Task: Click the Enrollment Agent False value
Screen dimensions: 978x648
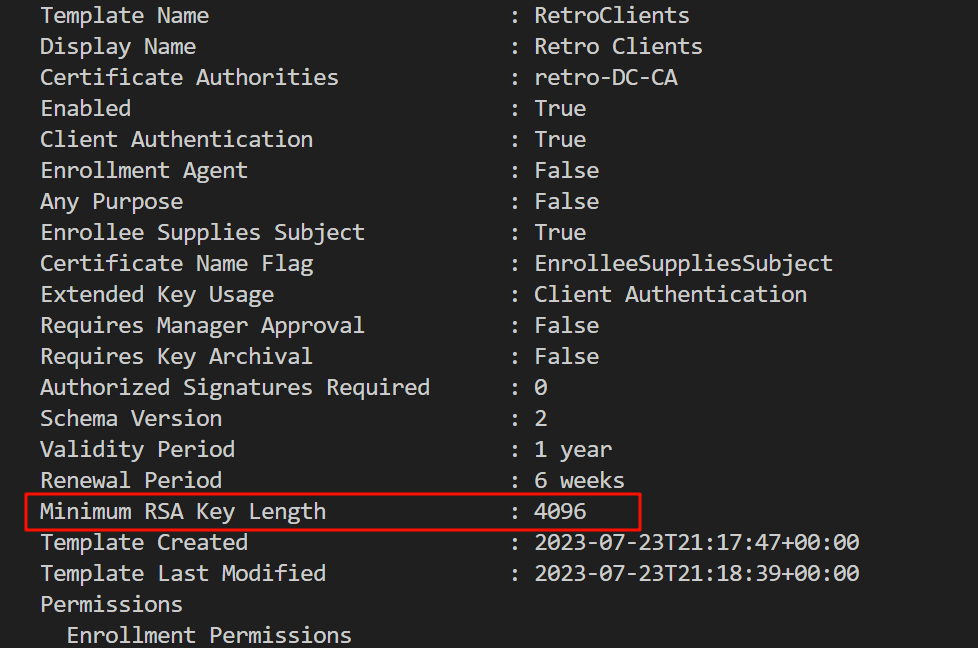Action: pyautogui.click(x=566, y=171)
